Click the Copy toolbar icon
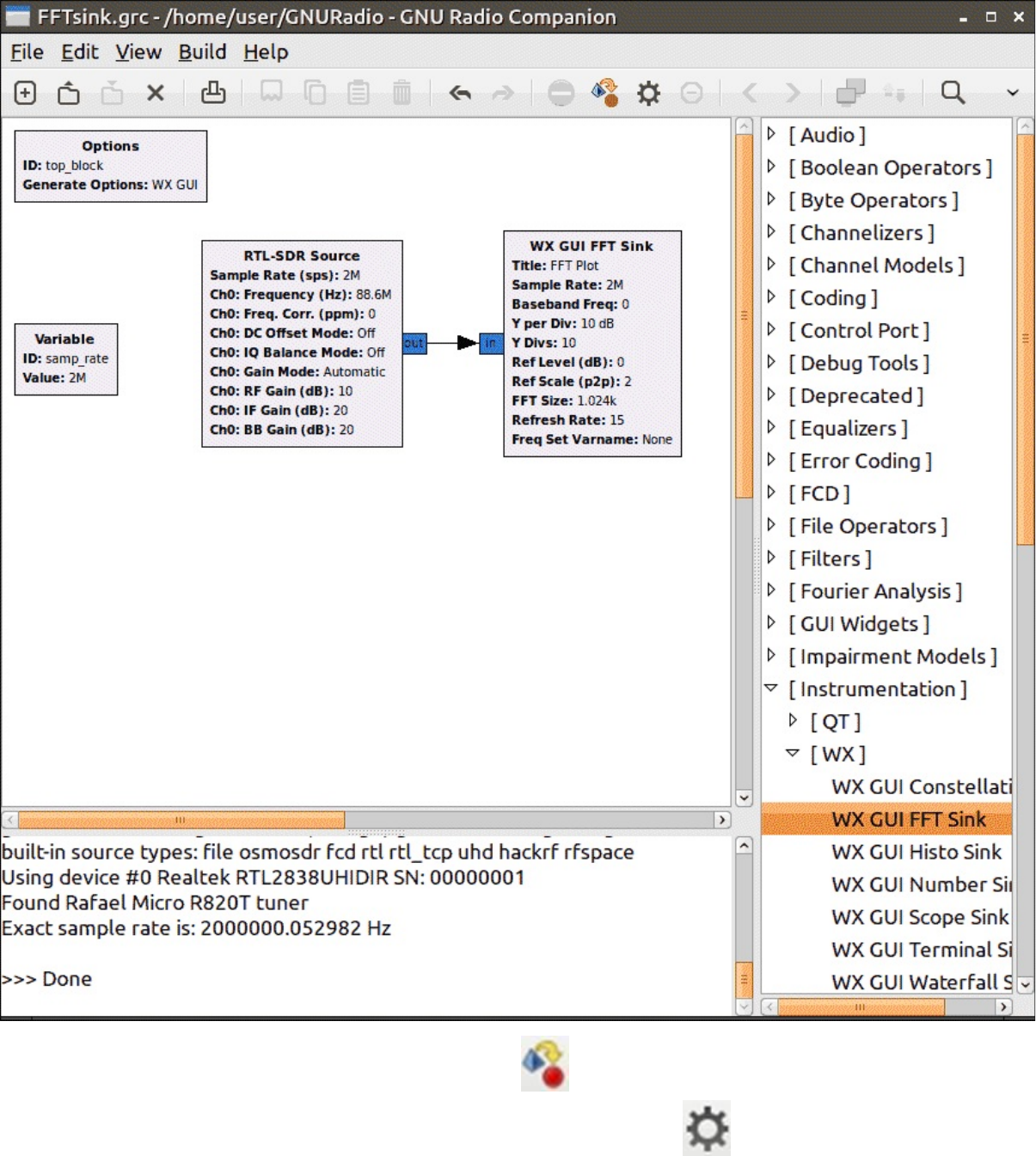The height and width of the screenshot is (1156, 1036). 316,92
